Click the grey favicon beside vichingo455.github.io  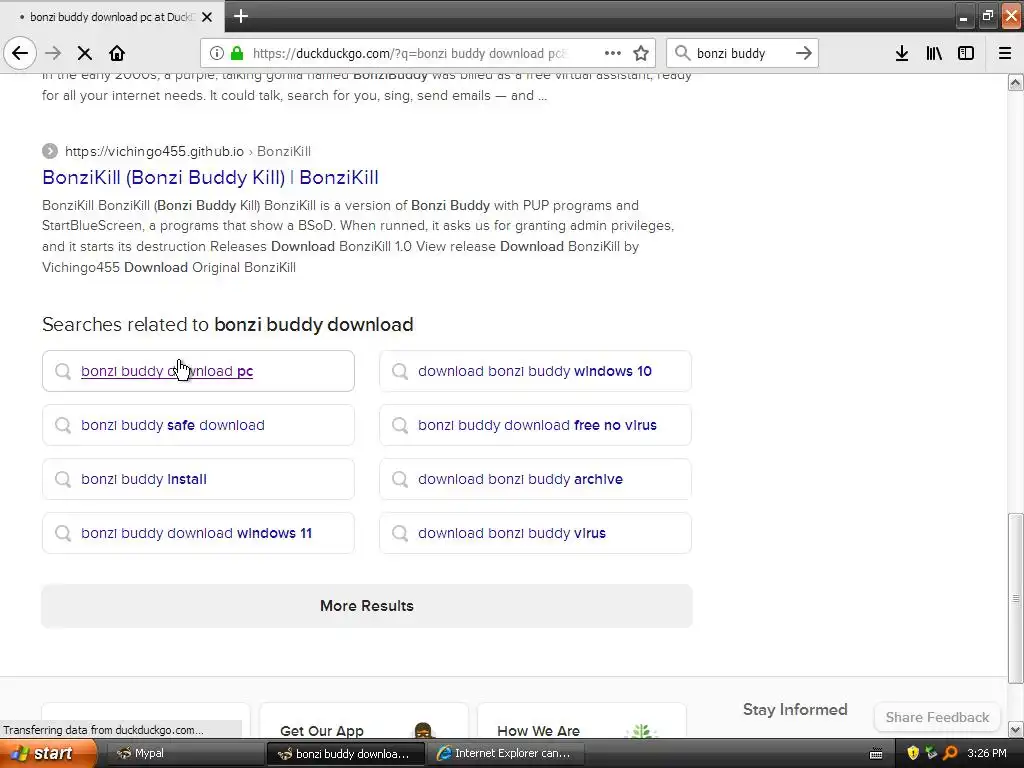(x=50, y=152)
